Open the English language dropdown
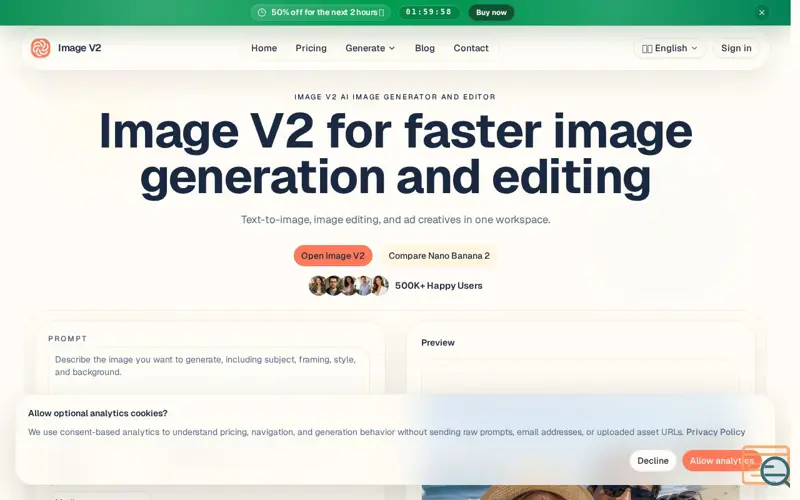This screenshot has height=500, width=800. [x=669, y=48]
